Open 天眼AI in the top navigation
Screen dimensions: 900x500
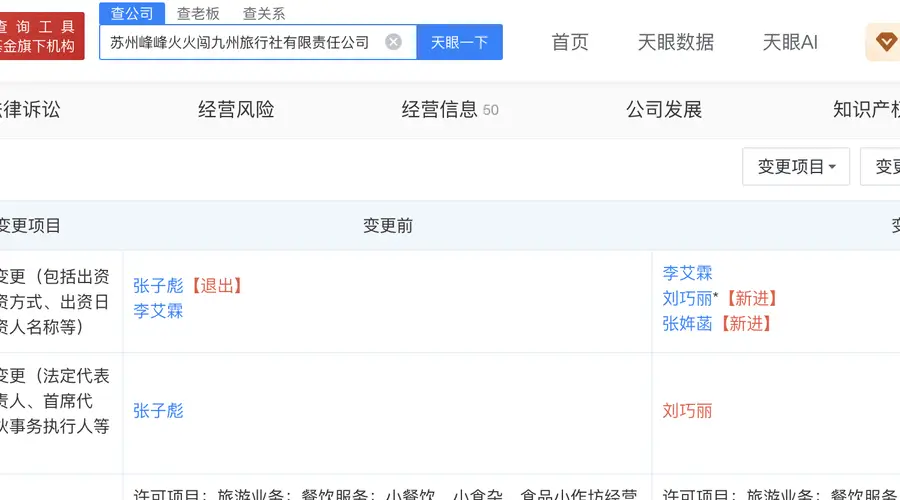(x=790, y=42)
